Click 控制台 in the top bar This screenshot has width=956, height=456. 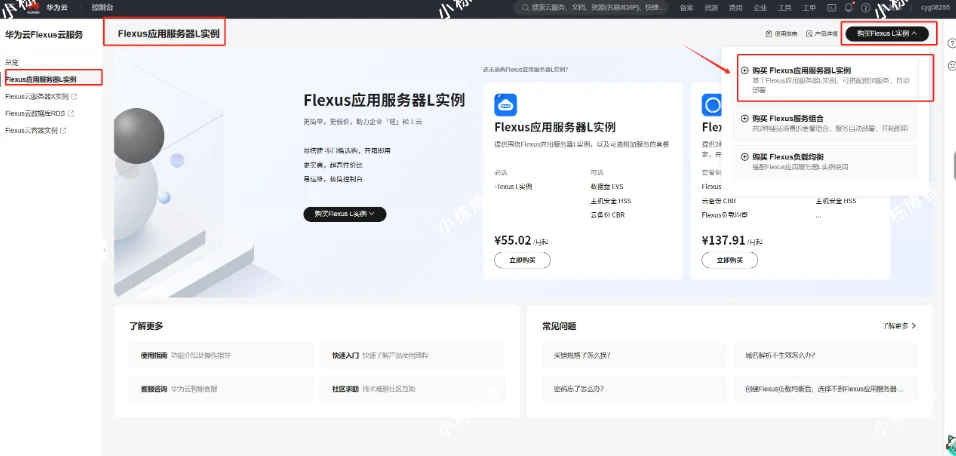pos(102,8)
